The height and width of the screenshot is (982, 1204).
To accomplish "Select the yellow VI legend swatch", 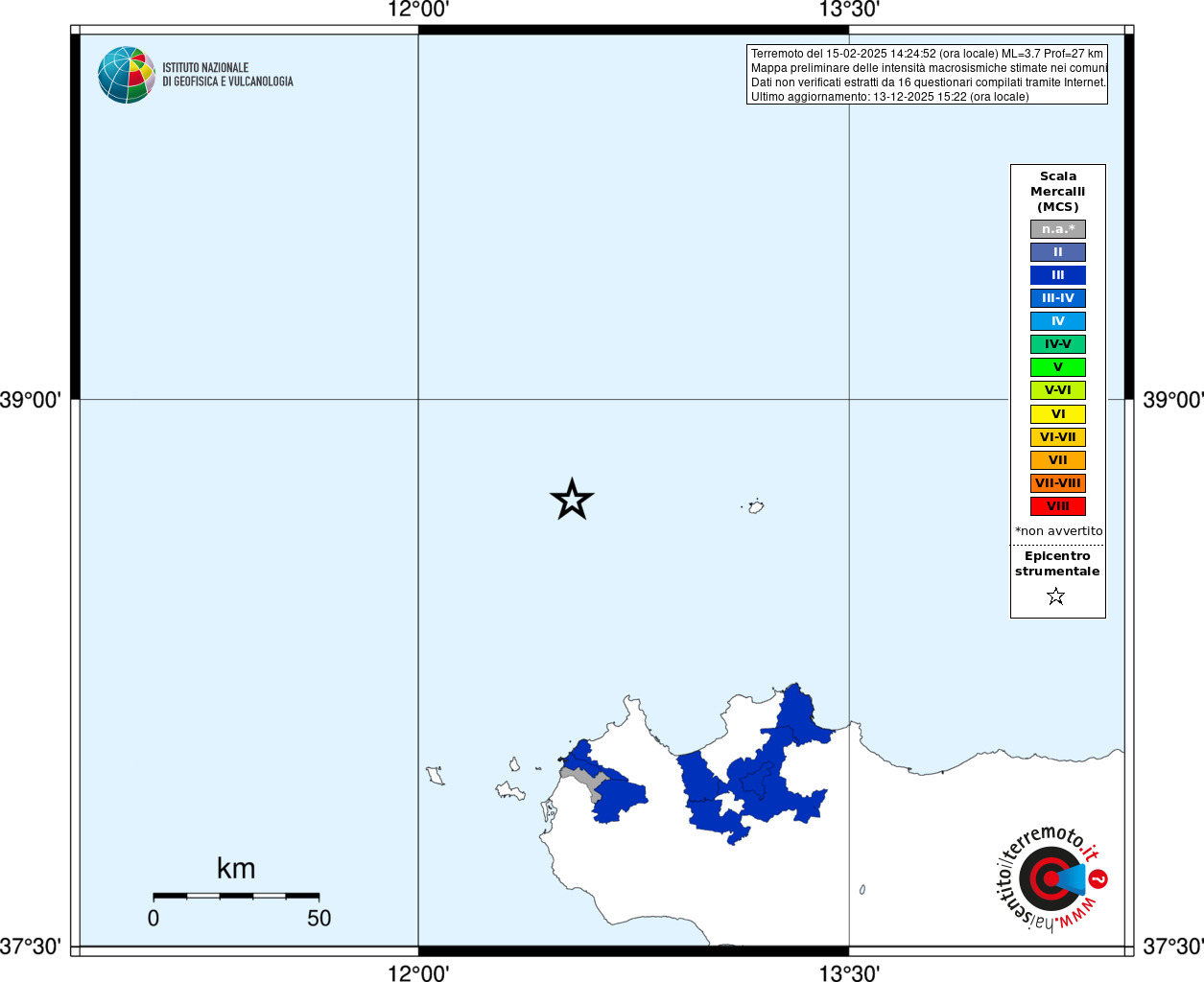I will tap(1058, 414).
